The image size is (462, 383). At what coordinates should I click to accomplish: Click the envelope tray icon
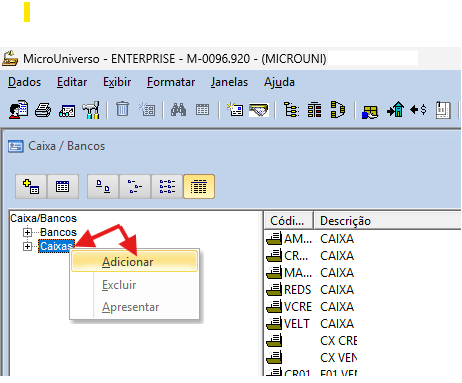259,110
